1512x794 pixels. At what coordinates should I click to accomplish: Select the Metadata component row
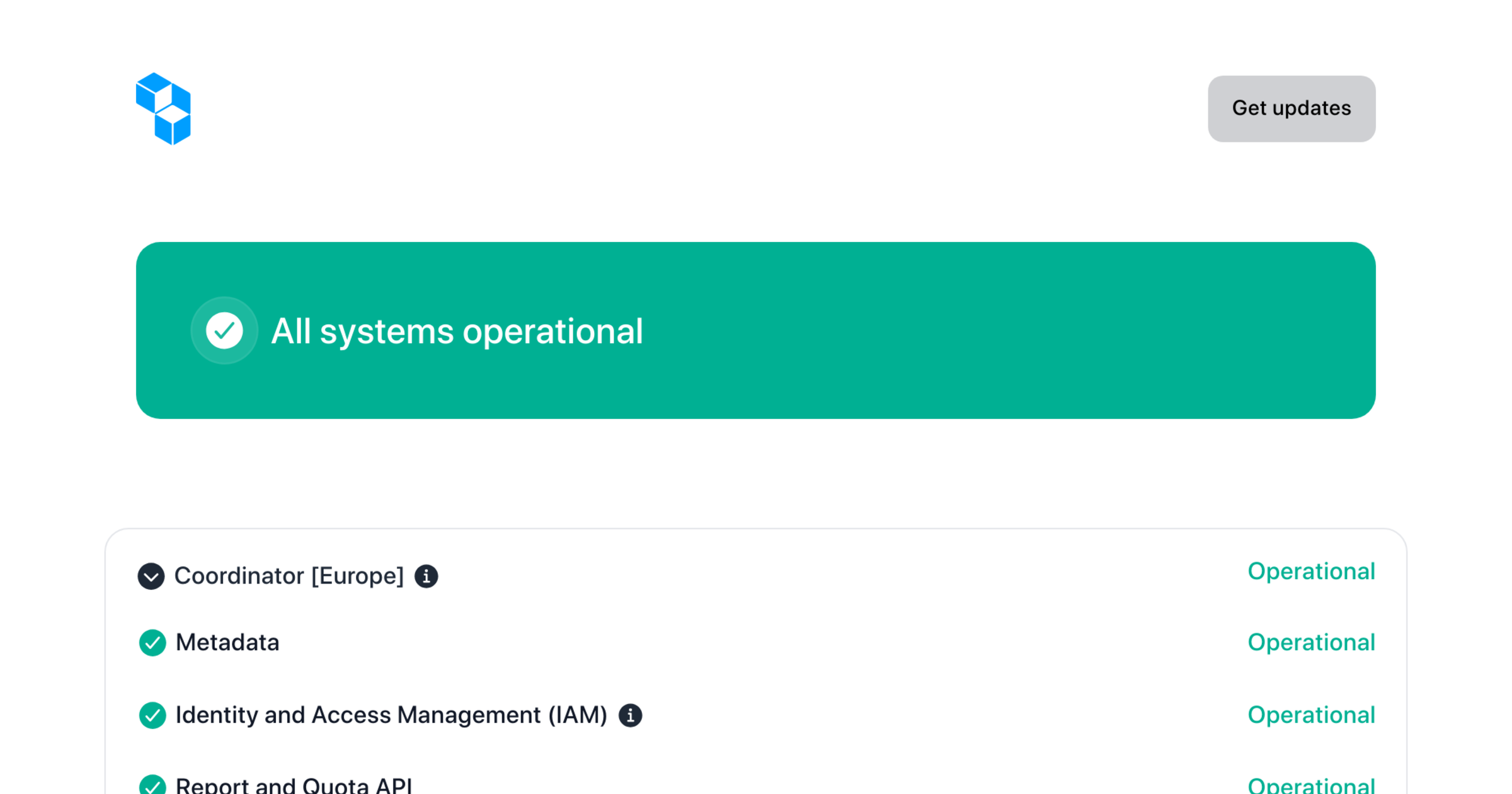point(228,643)
